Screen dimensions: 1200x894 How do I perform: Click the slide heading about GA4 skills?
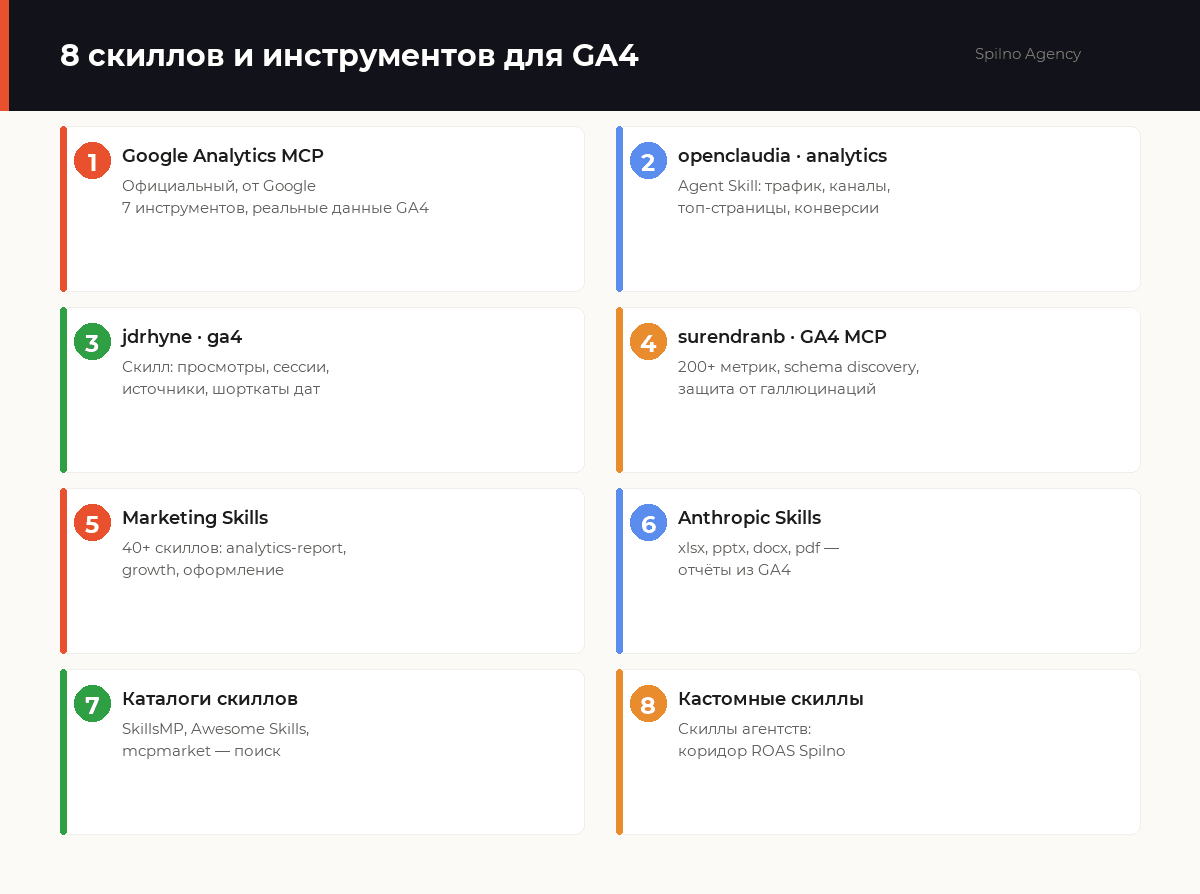(349, 56)
